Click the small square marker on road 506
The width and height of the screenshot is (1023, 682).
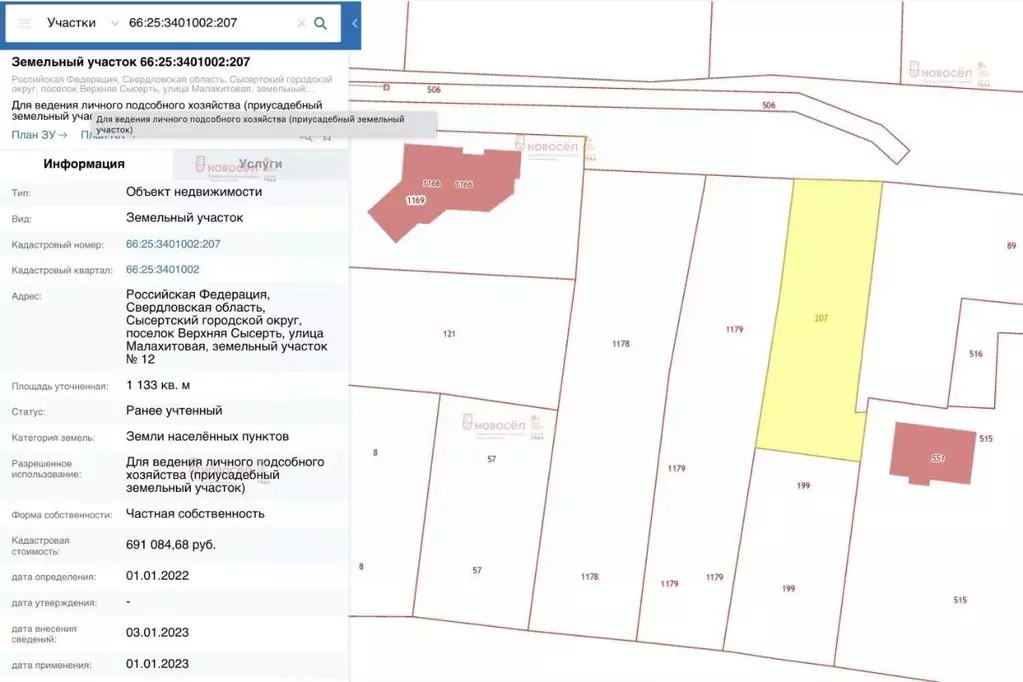point(386,87)
